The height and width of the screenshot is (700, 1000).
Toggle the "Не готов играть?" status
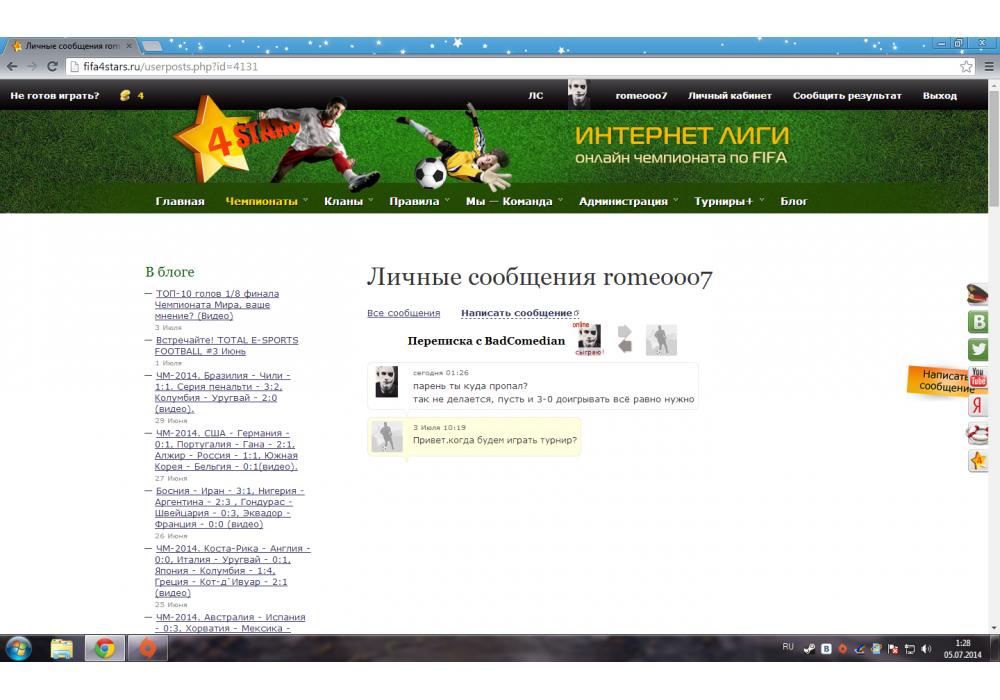pos(55,96)
